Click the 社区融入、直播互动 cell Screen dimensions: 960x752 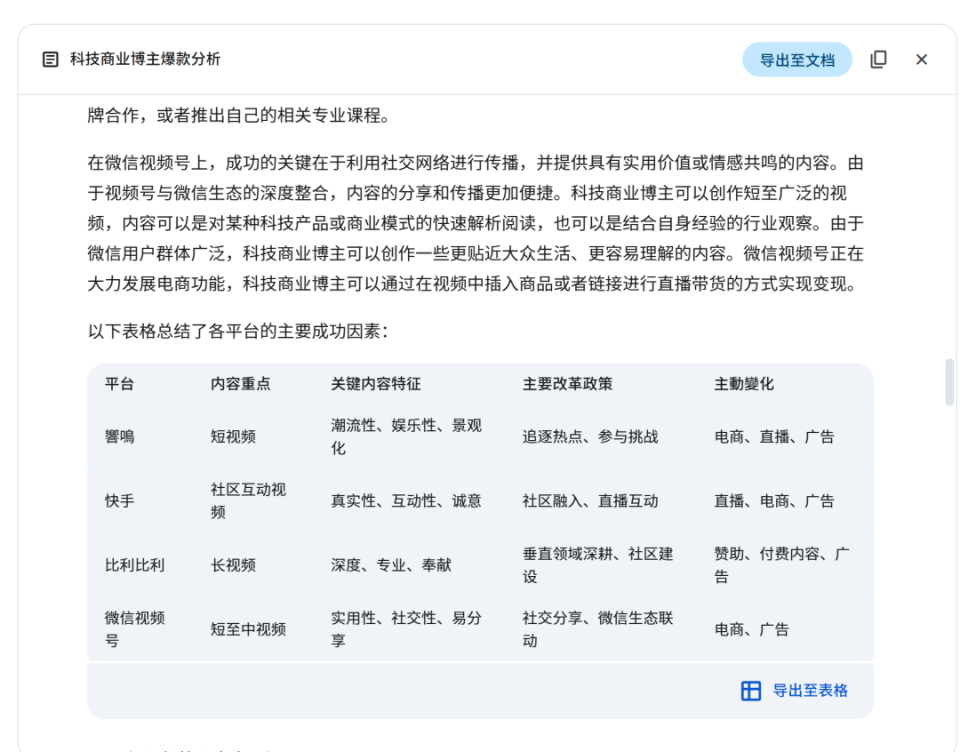tap(590, 501)
